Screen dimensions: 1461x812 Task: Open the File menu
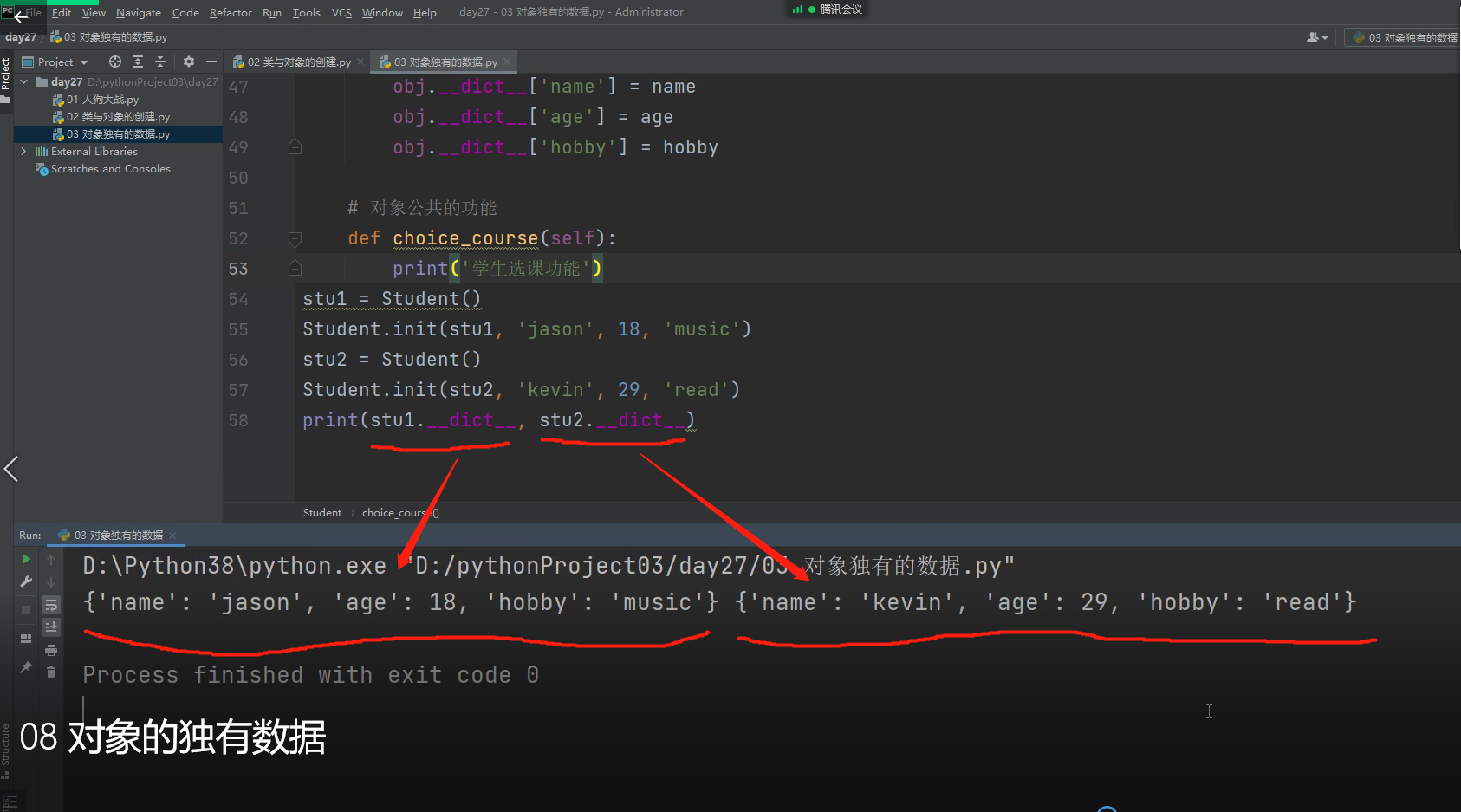pyautogui.click(x=34, y=12)
